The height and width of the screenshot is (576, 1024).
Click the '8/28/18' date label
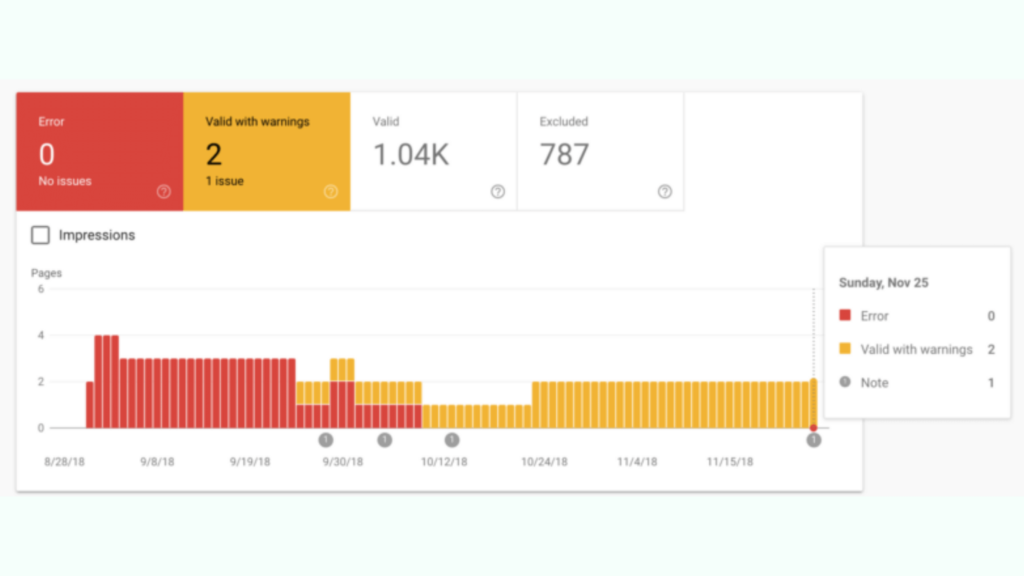(65, 462)
